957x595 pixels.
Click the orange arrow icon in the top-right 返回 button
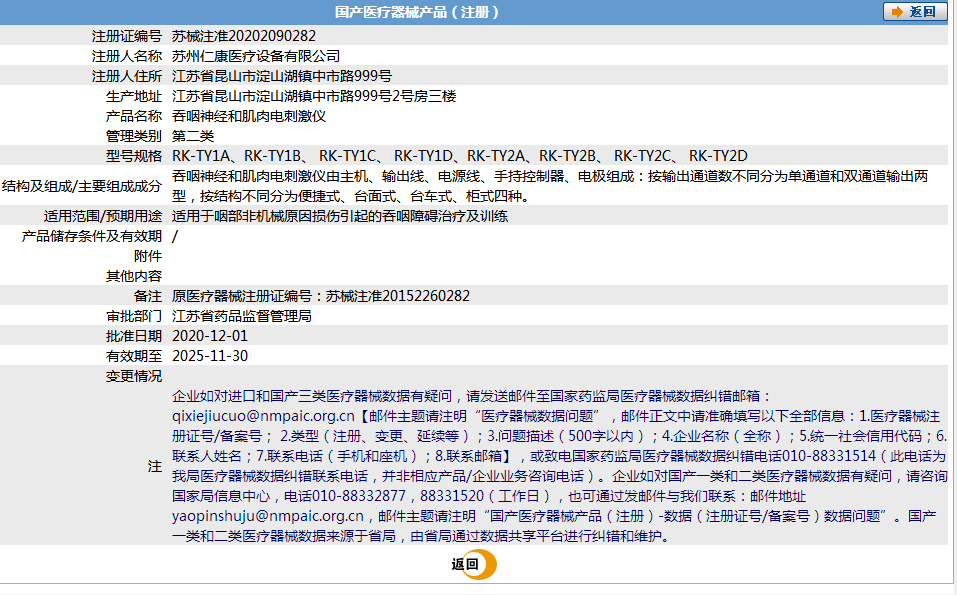(x=897, y=12)
